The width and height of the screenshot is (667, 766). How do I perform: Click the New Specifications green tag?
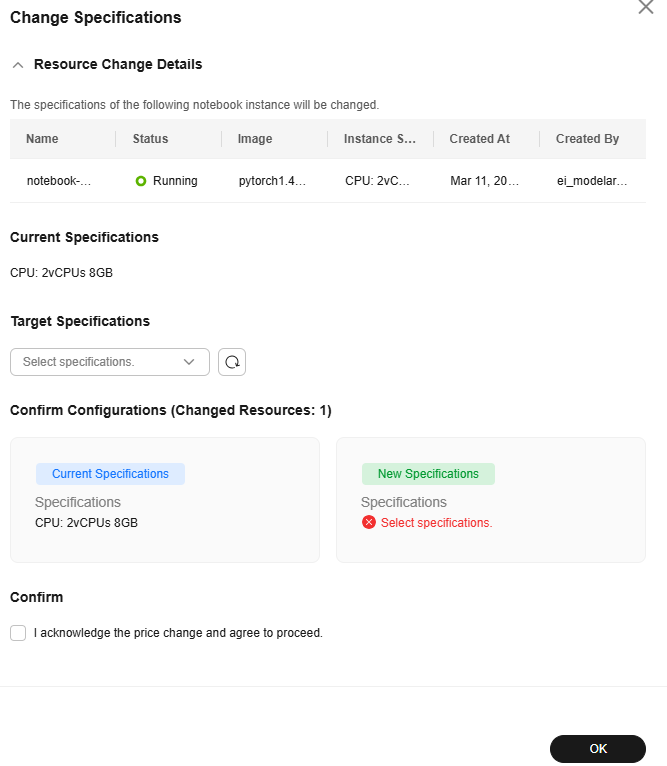[x=428, y=474]
